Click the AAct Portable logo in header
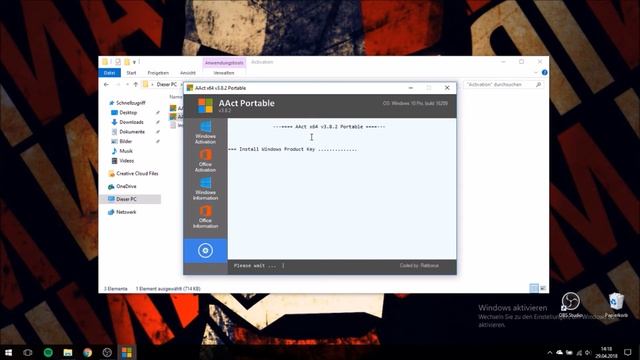This screenshot has width=640, height=360. coord(205,105)
